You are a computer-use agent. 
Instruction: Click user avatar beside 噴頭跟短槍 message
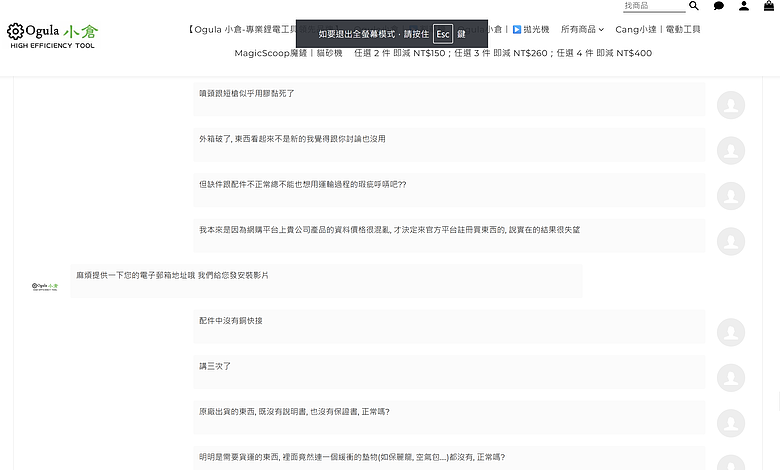click(731, 105)
